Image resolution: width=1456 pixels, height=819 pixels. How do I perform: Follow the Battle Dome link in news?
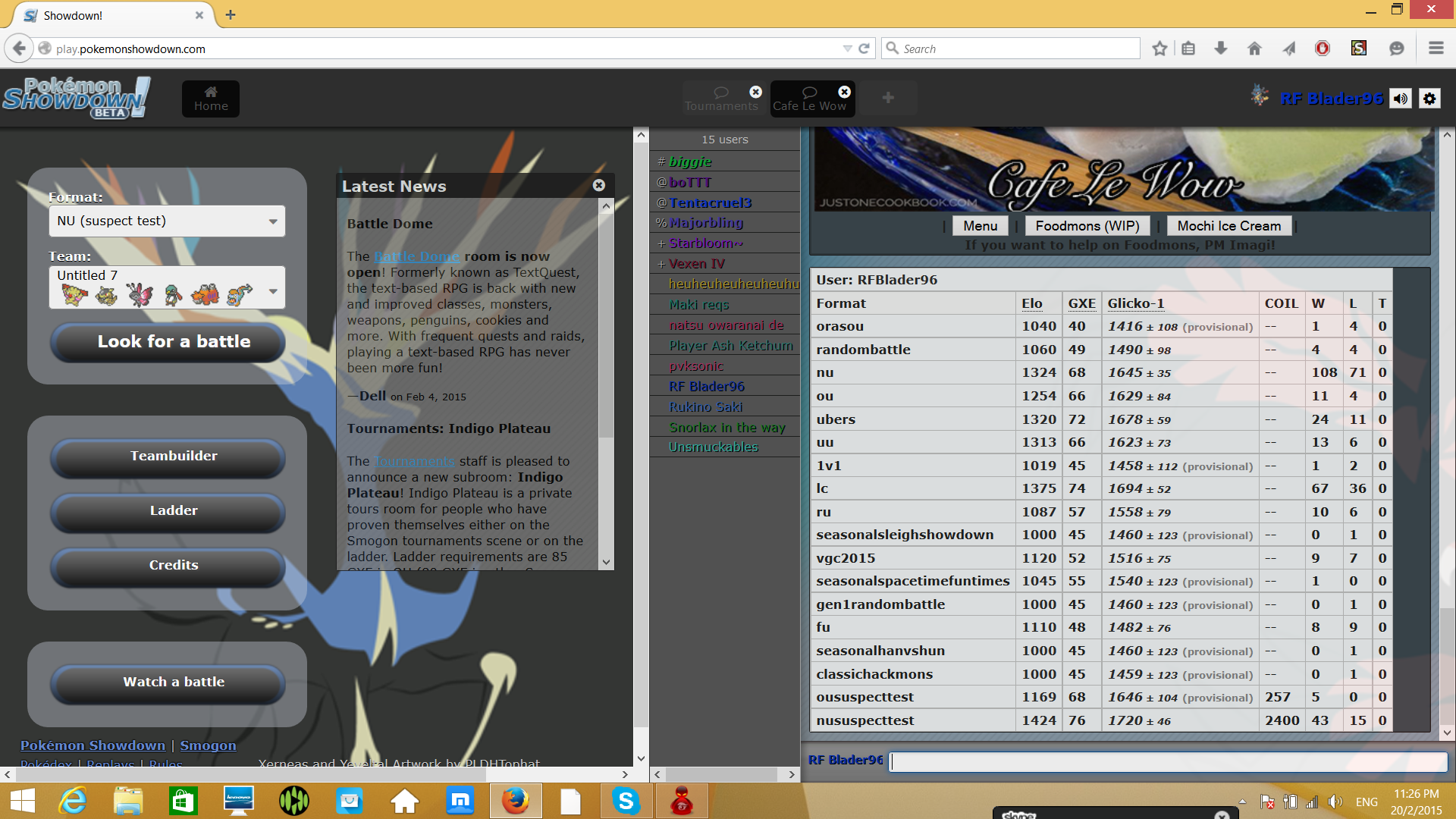point(417,256)
